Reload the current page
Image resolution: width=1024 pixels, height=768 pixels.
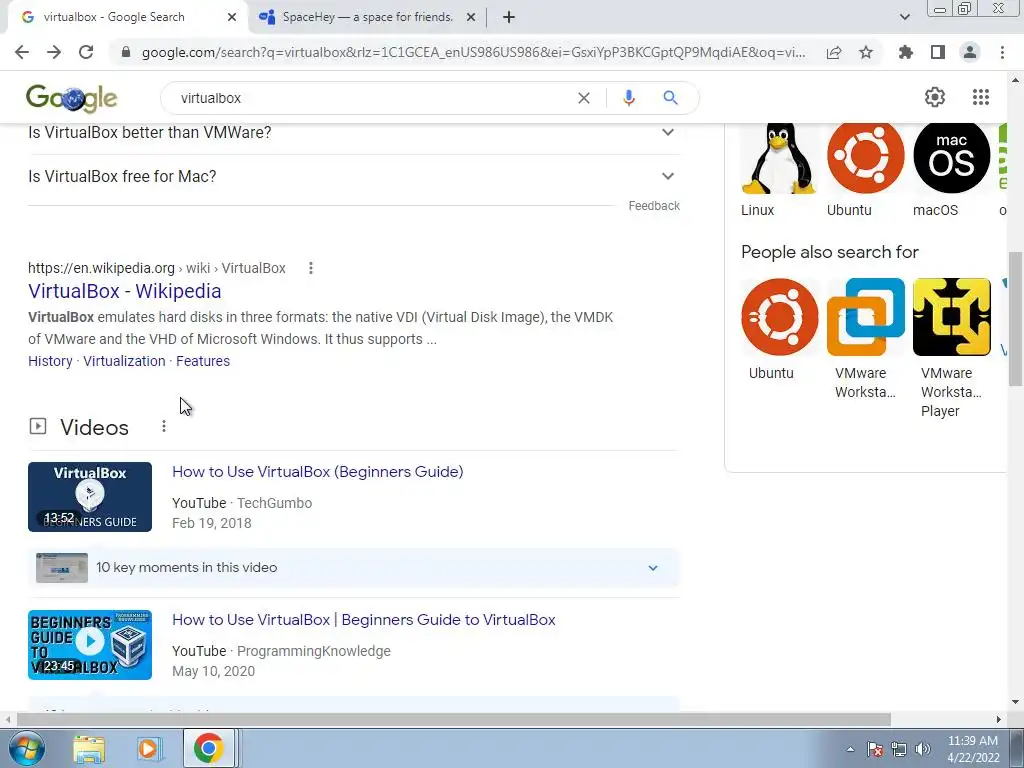pyautogui.click(x=86, y=52)
